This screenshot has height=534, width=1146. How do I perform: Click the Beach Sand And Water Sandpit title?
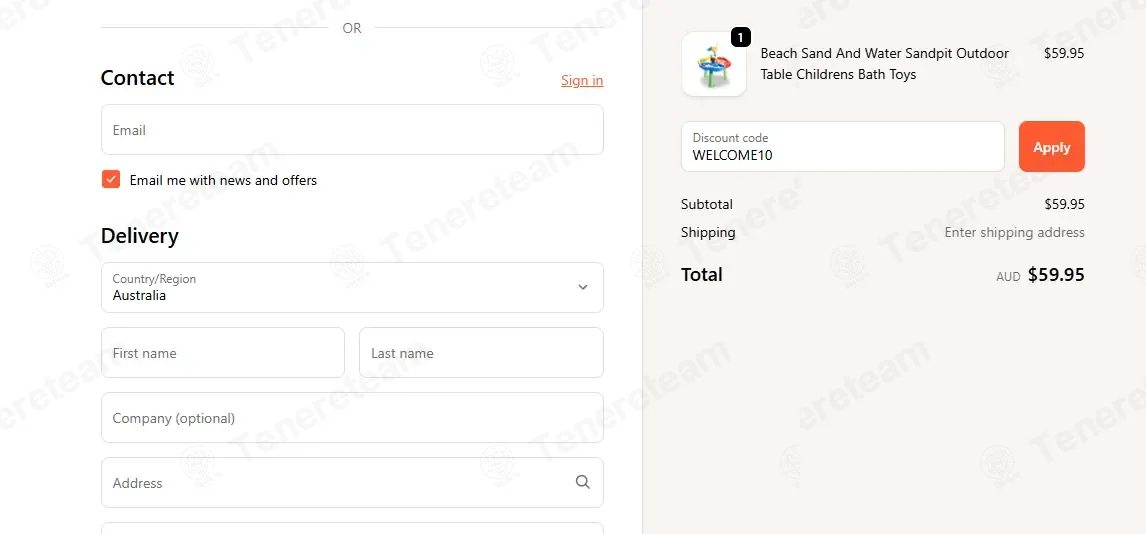click(x=884, y=64)
